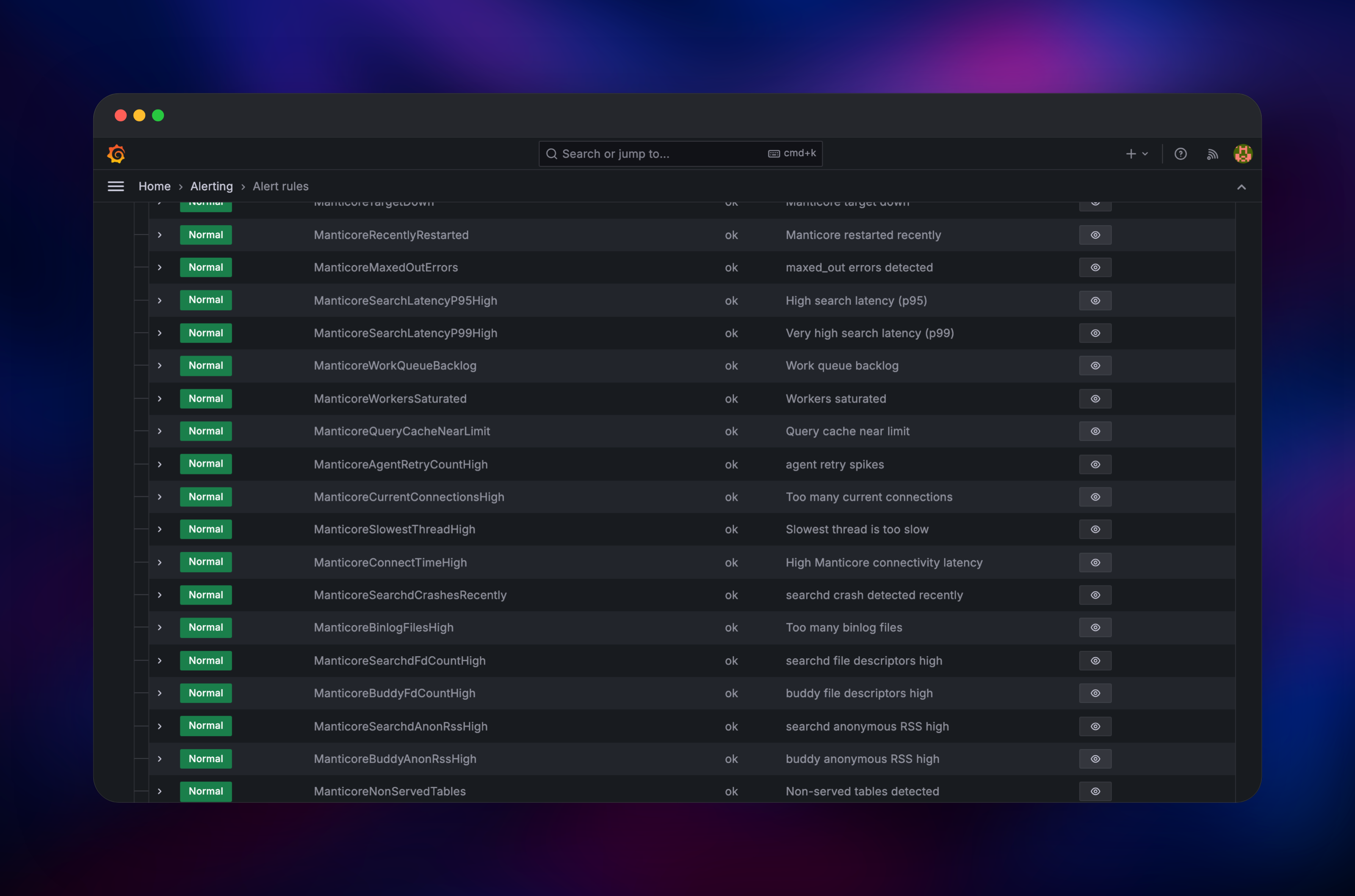Expand the ManticoreSlowestThreadHigh row
This screenshot has width=1355, height=896.
[160, 529]
